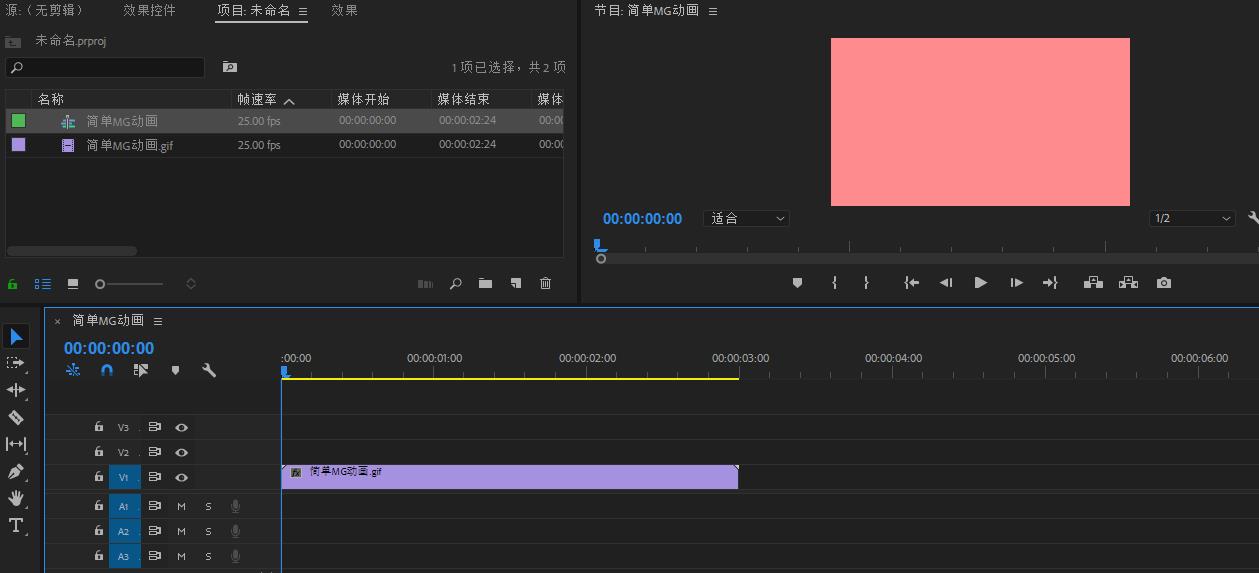1259x573 pixels.
Task: Switch Project panel to Icon view
Action: tap(73, 284)
